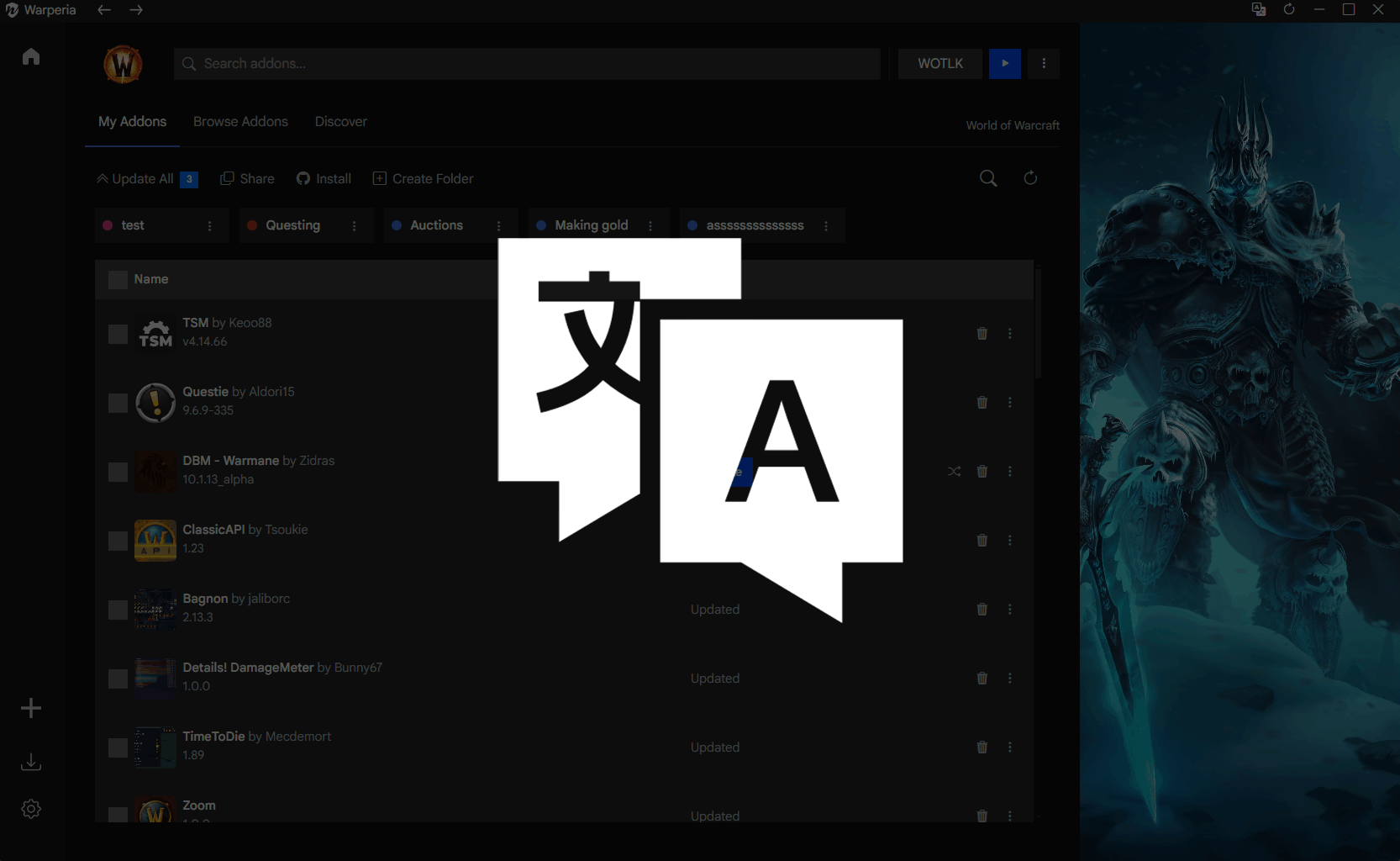Open the three-dot menu on the ClassicAPI row

click(1010, 541)
